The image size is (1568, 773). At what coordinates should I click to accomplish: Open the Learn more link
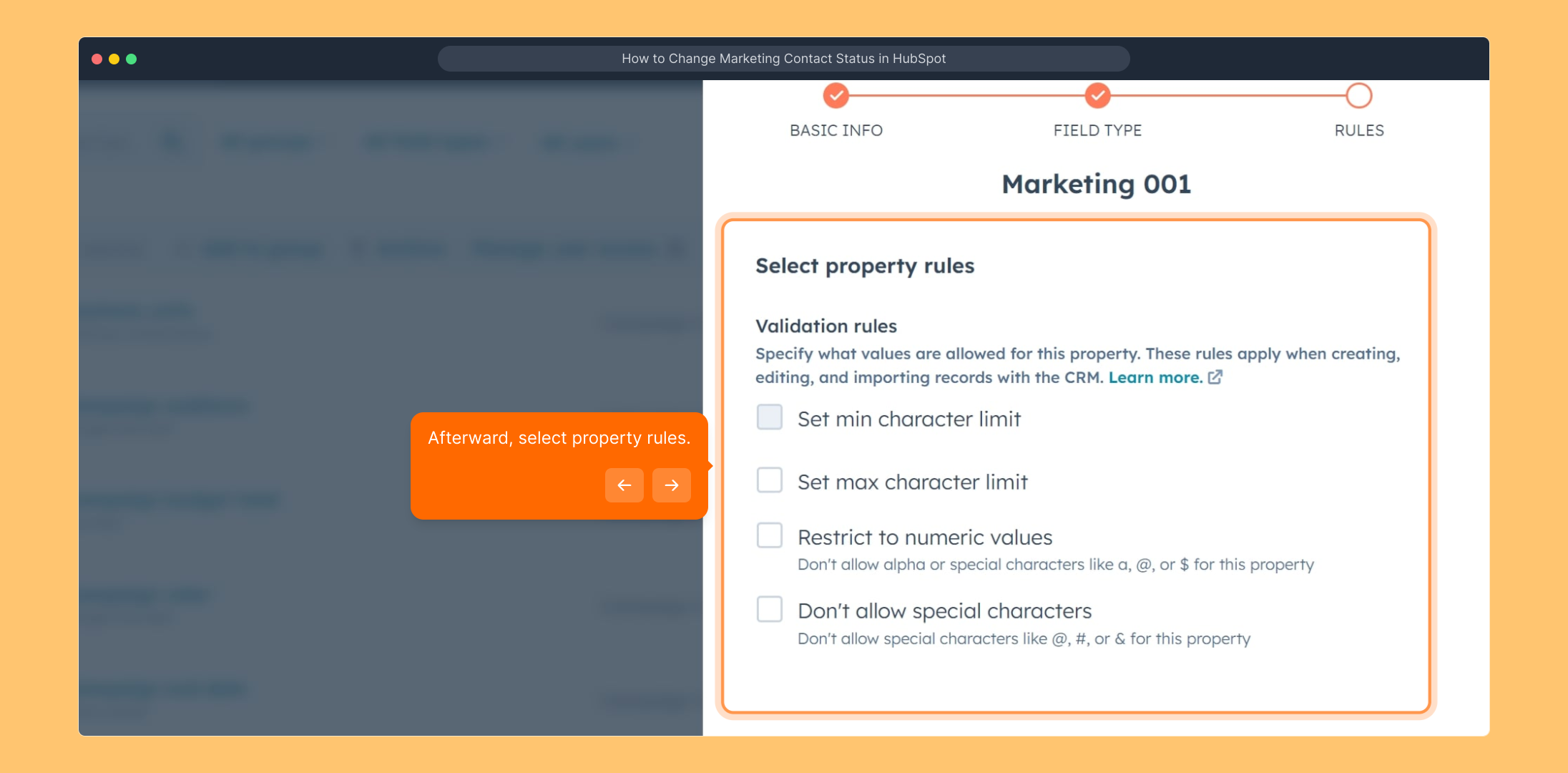(1155, 377)
